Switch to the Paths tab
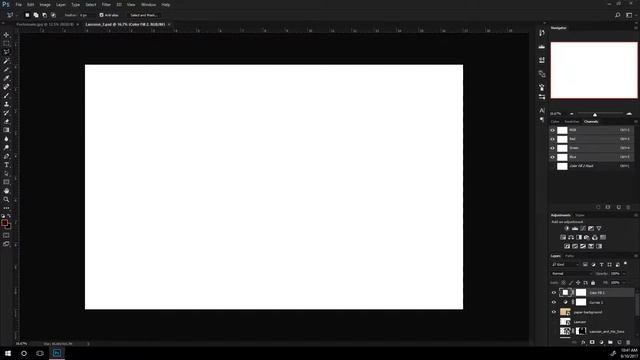 pos(570,256)
